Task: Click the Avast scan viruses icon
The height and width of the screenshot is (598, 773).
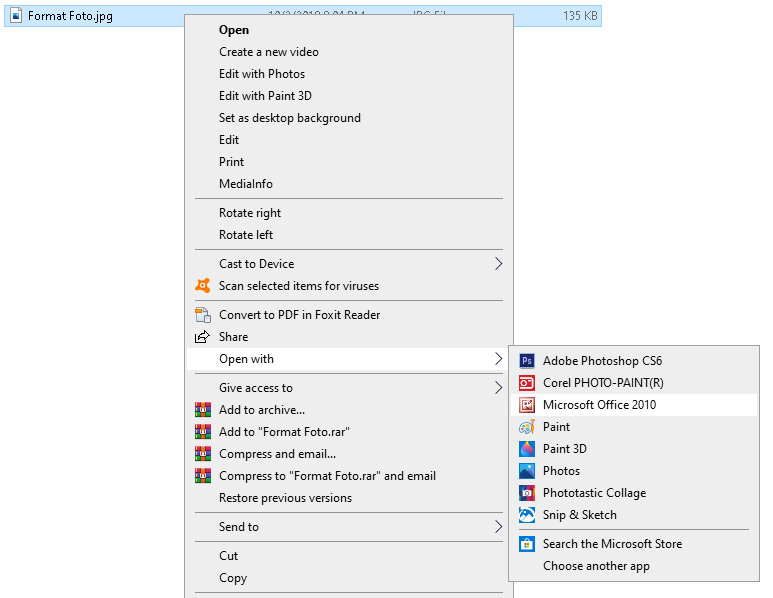Action: point(203,286)
